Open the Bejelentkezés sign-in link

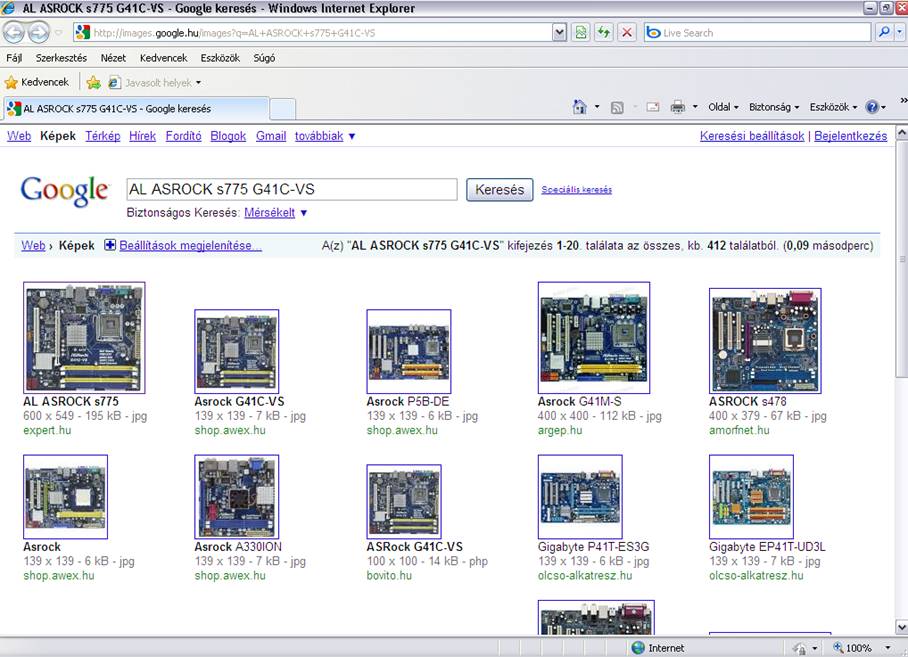850,136
